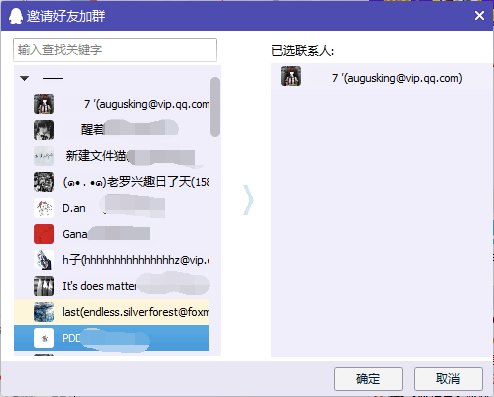Select contact 7 '(augusking@vip.qq.com) in left list
This screenshot has width=494, height=397.
click(x=111, y=104)
